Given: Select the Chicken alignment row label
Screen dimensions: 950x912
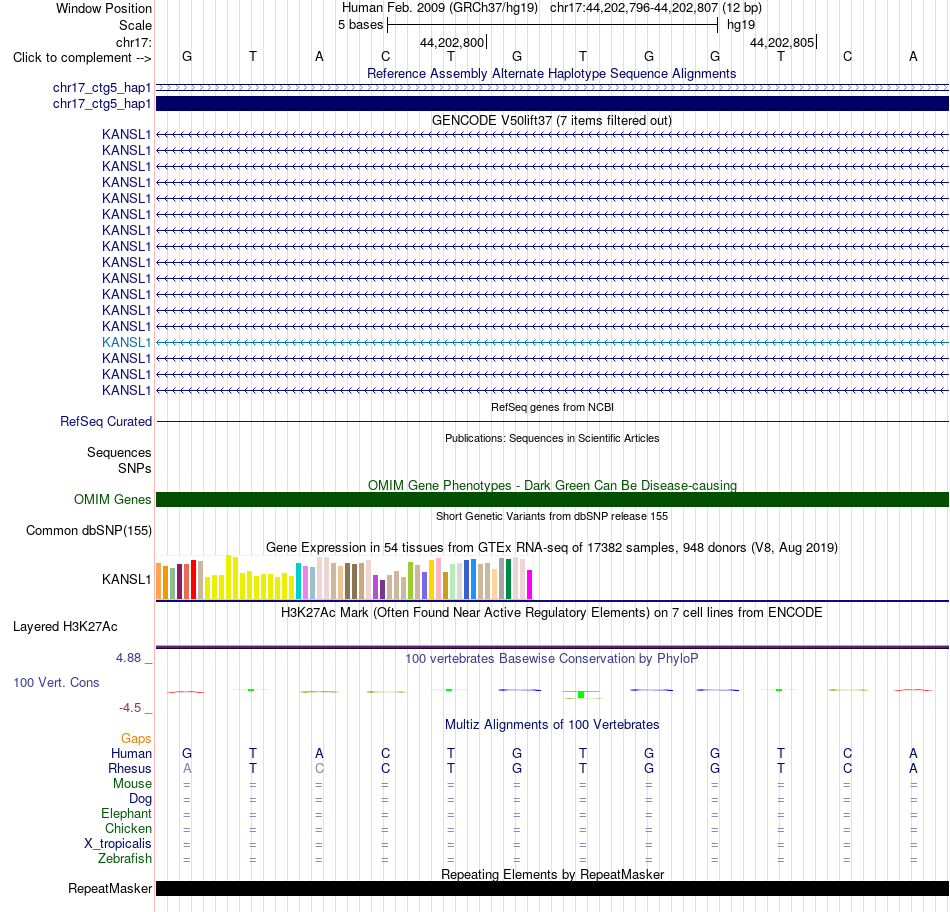Looking at the screenshot, I should click(128, 828).
